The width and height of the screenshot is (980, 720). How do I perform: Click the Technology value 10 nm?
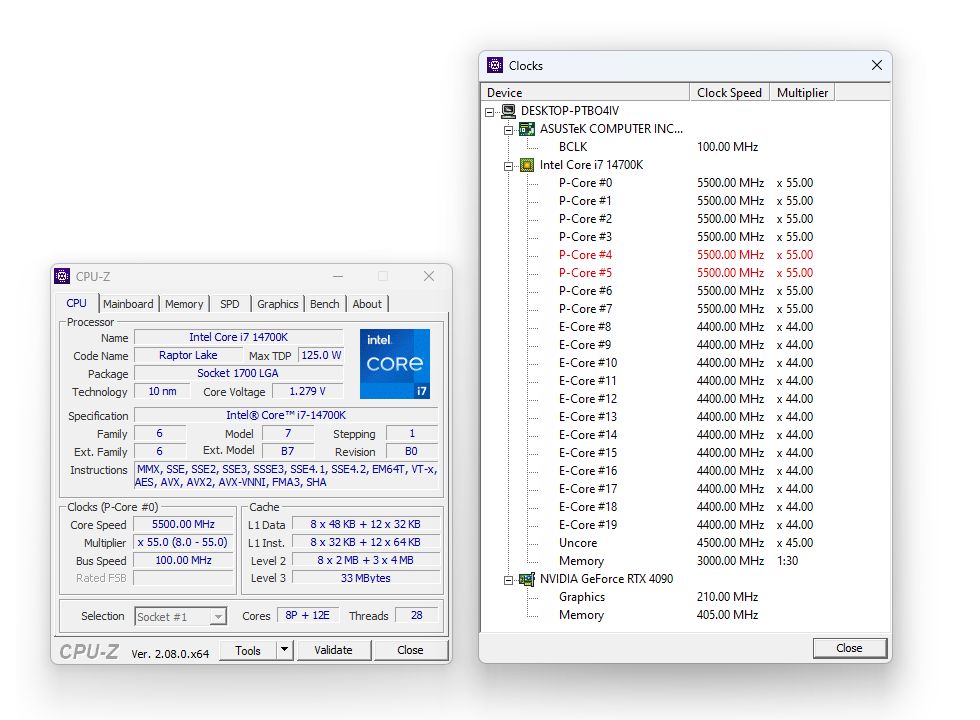point(162,391)
